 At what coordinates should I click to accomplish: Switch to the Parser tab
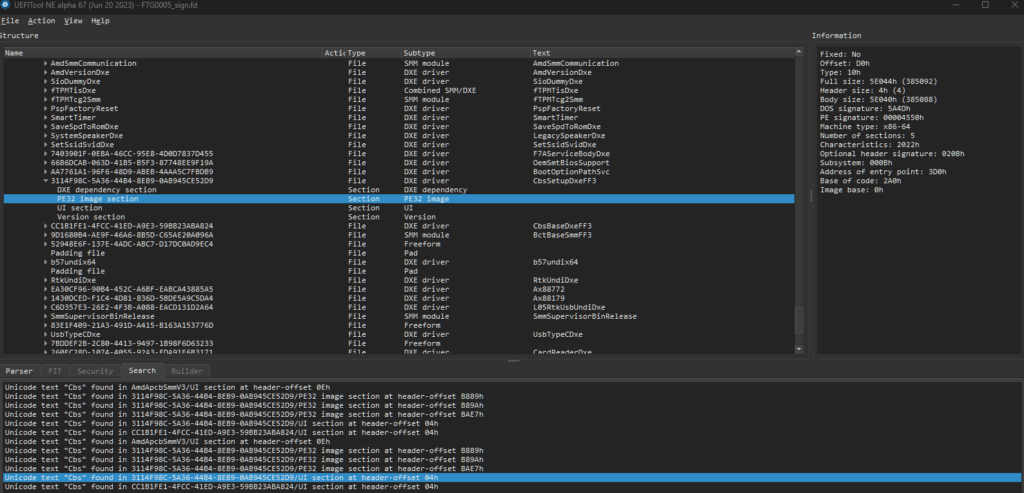19,371
